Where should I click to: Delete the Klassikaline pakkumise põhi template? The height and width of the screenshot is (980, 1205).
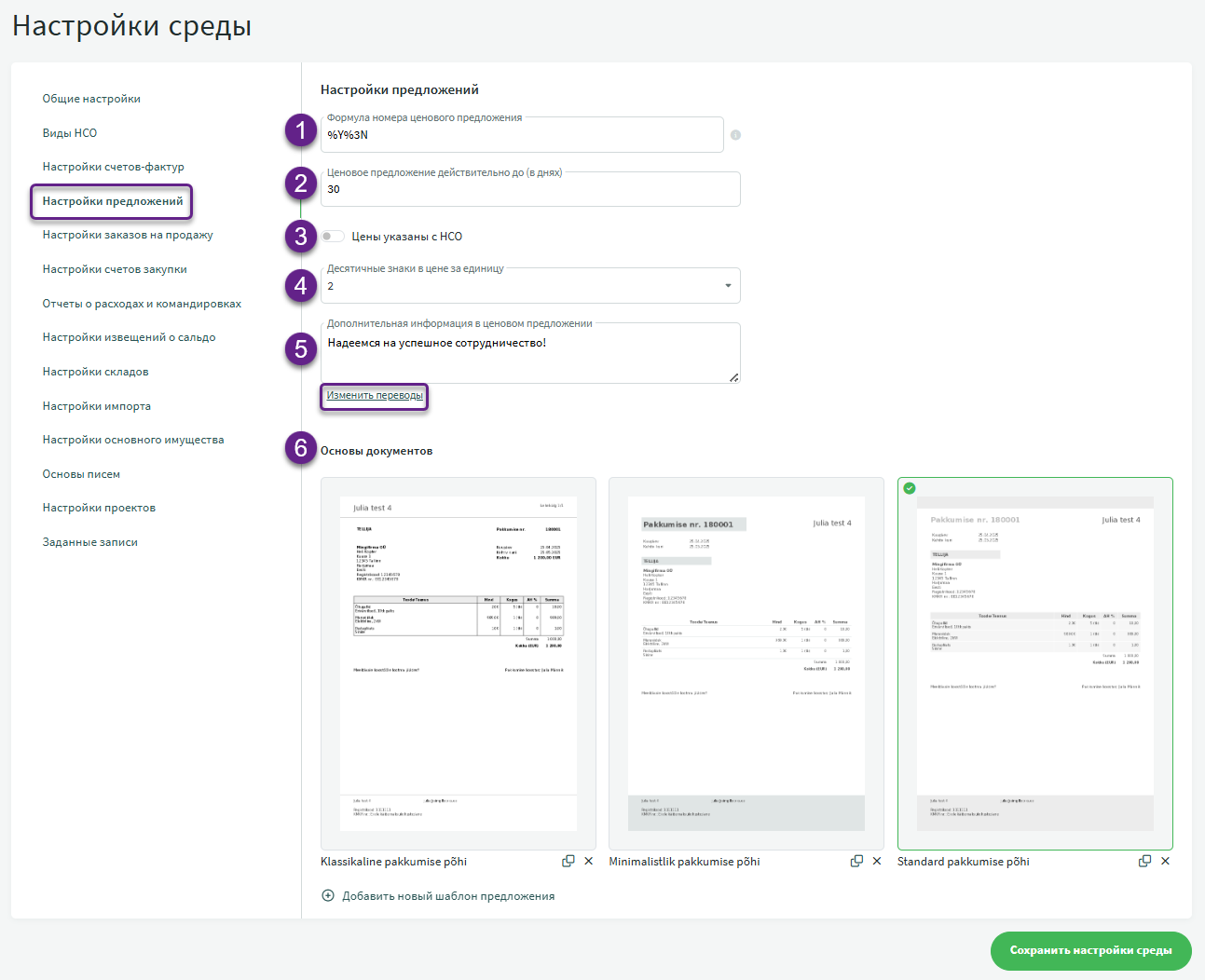pos(589,862)
